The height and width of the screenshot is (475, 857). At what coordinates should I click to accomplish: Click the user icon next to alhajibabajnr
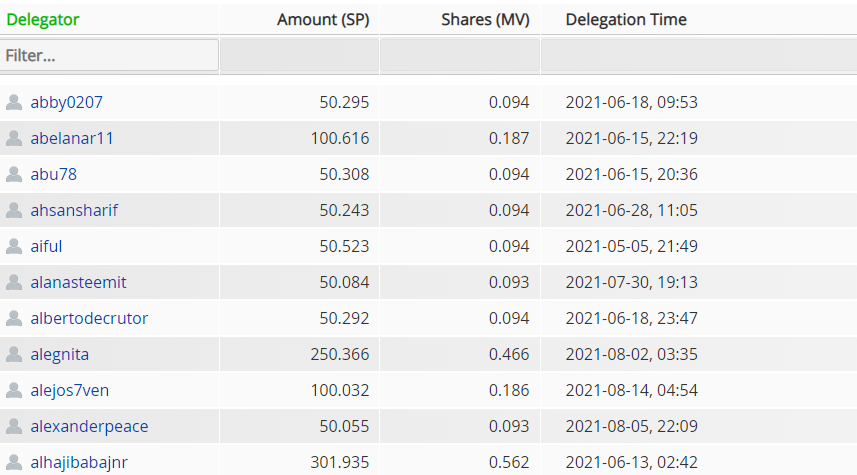coord(14,462)
